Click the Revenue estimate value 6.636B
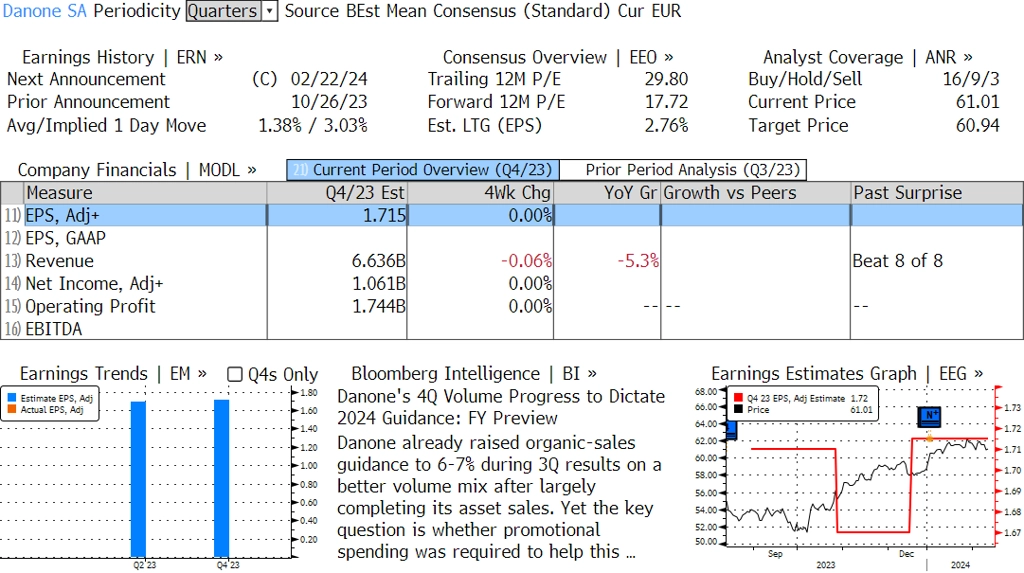Screen dimensions: 1024x573 (379, 261)
